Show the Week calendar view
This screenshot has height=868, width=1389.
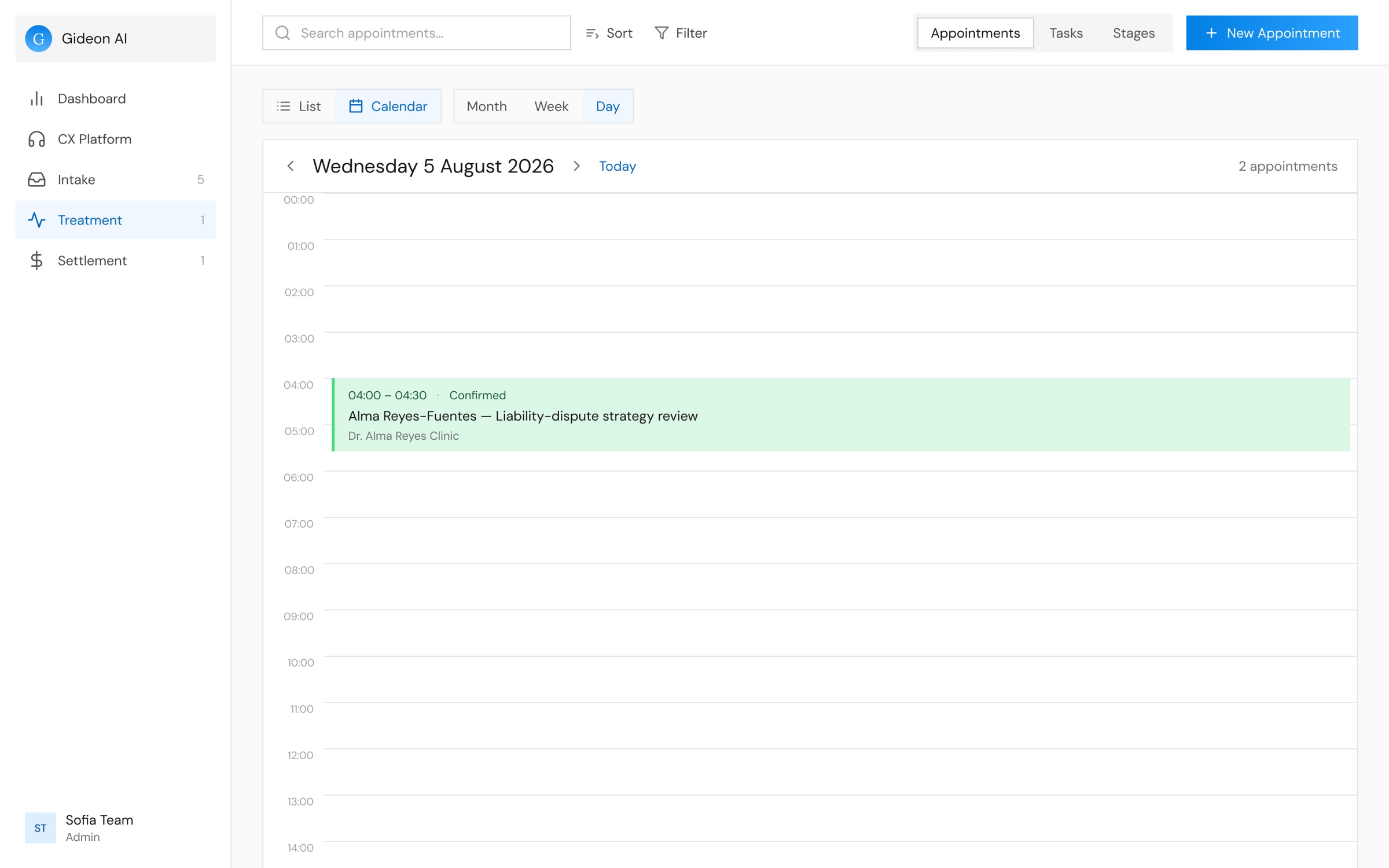point(551,106)
